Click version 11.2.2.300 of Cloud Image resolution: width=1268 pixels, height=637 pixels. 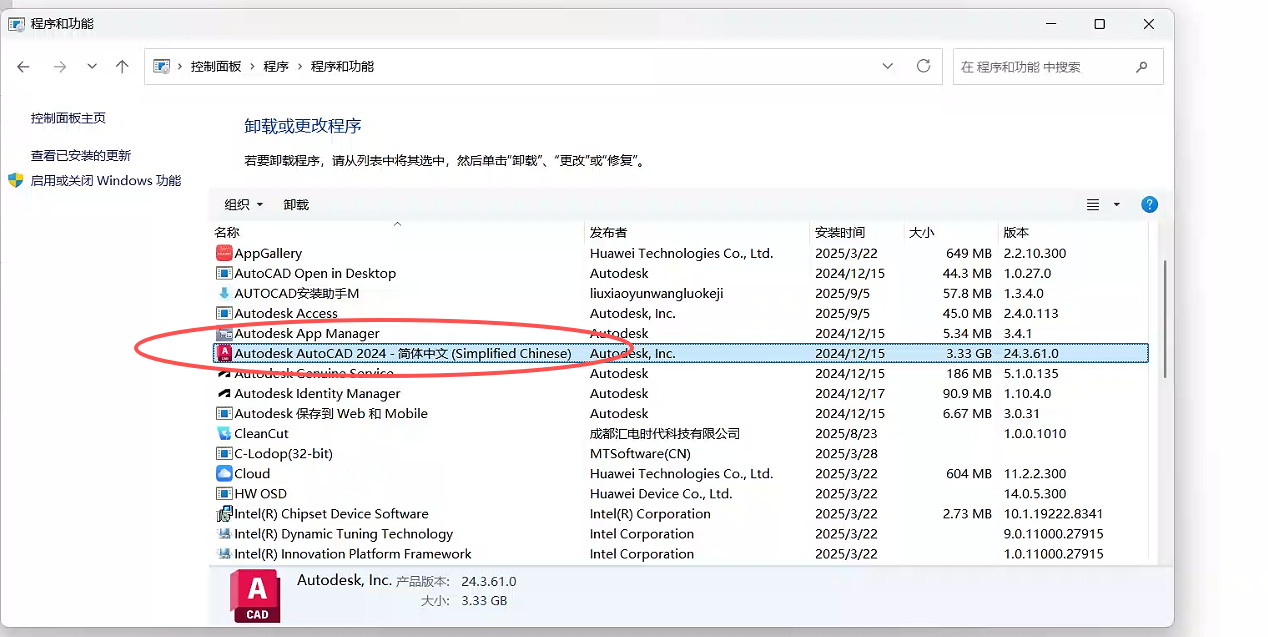coord(1035,473)
